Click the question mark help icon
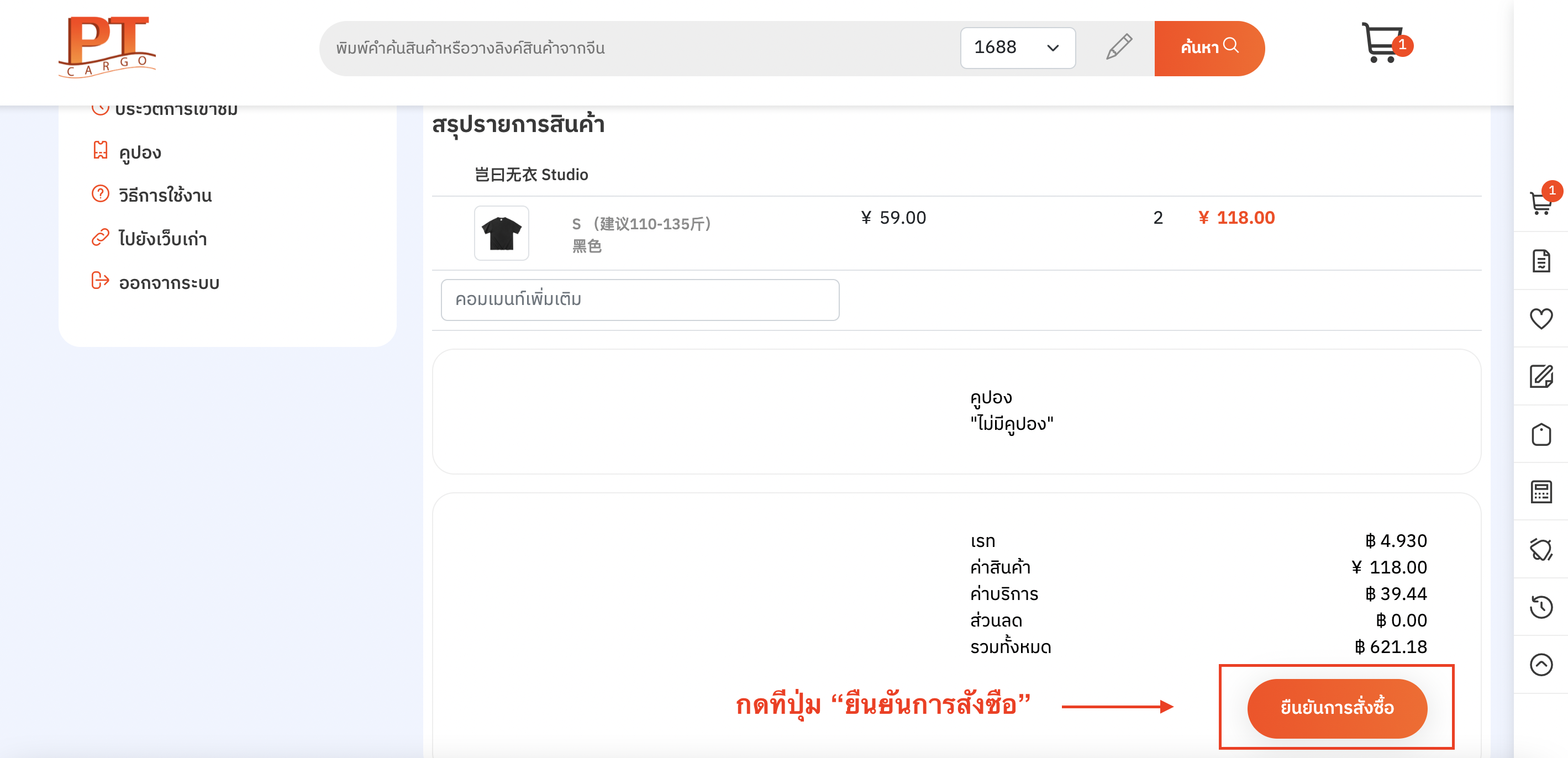Viewport: 1568px width, 758px height. pyautogui.click(x=100, y=194)
